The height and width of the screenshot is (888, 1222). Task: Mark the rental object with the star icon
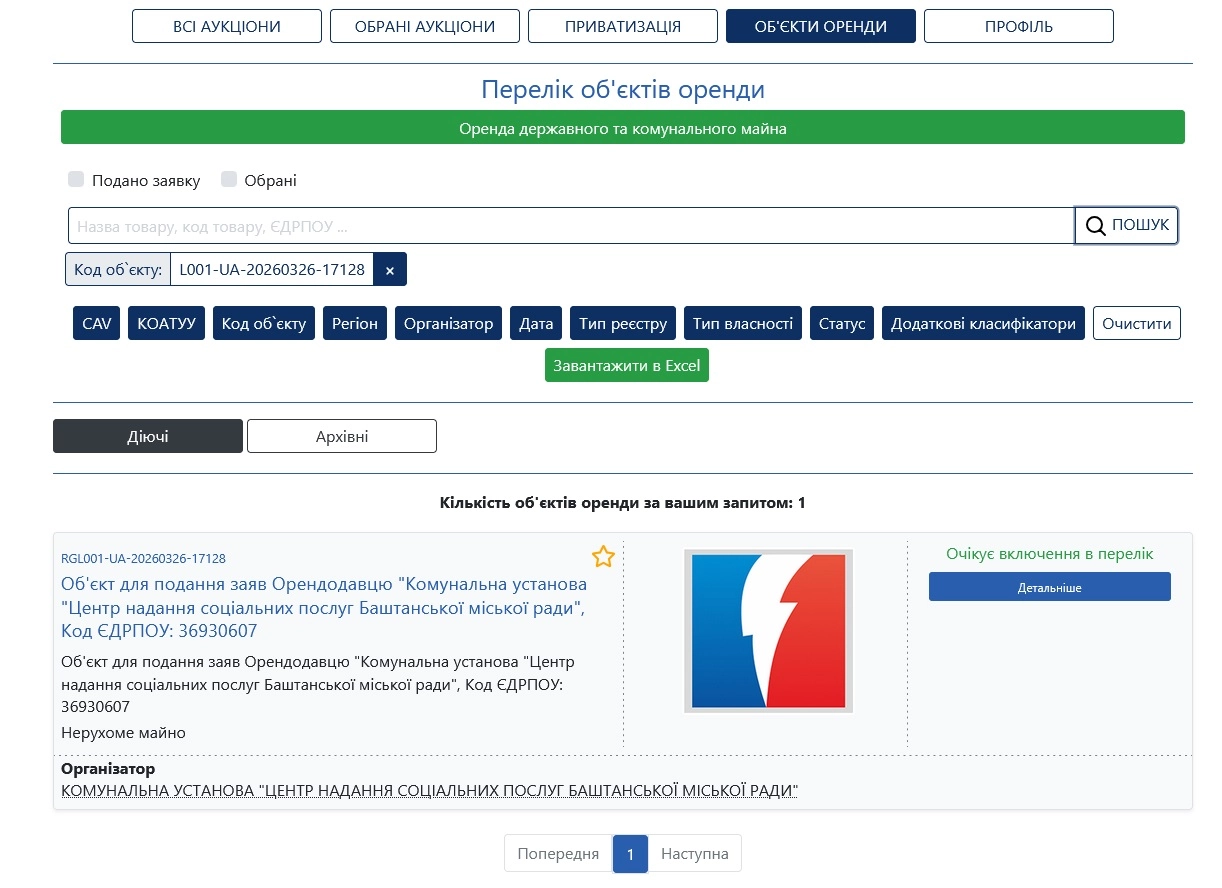coord(603,557)
